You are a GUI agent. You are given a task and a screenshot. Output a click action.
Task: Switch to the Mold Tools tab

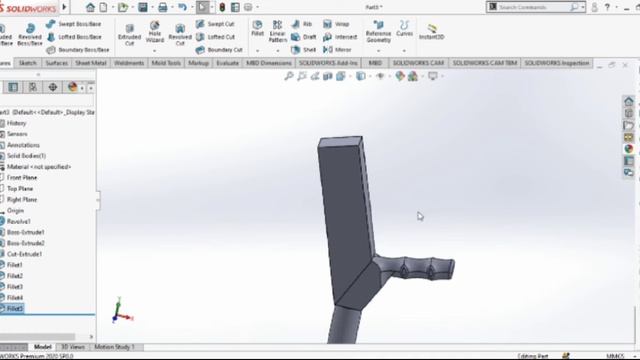166,63
